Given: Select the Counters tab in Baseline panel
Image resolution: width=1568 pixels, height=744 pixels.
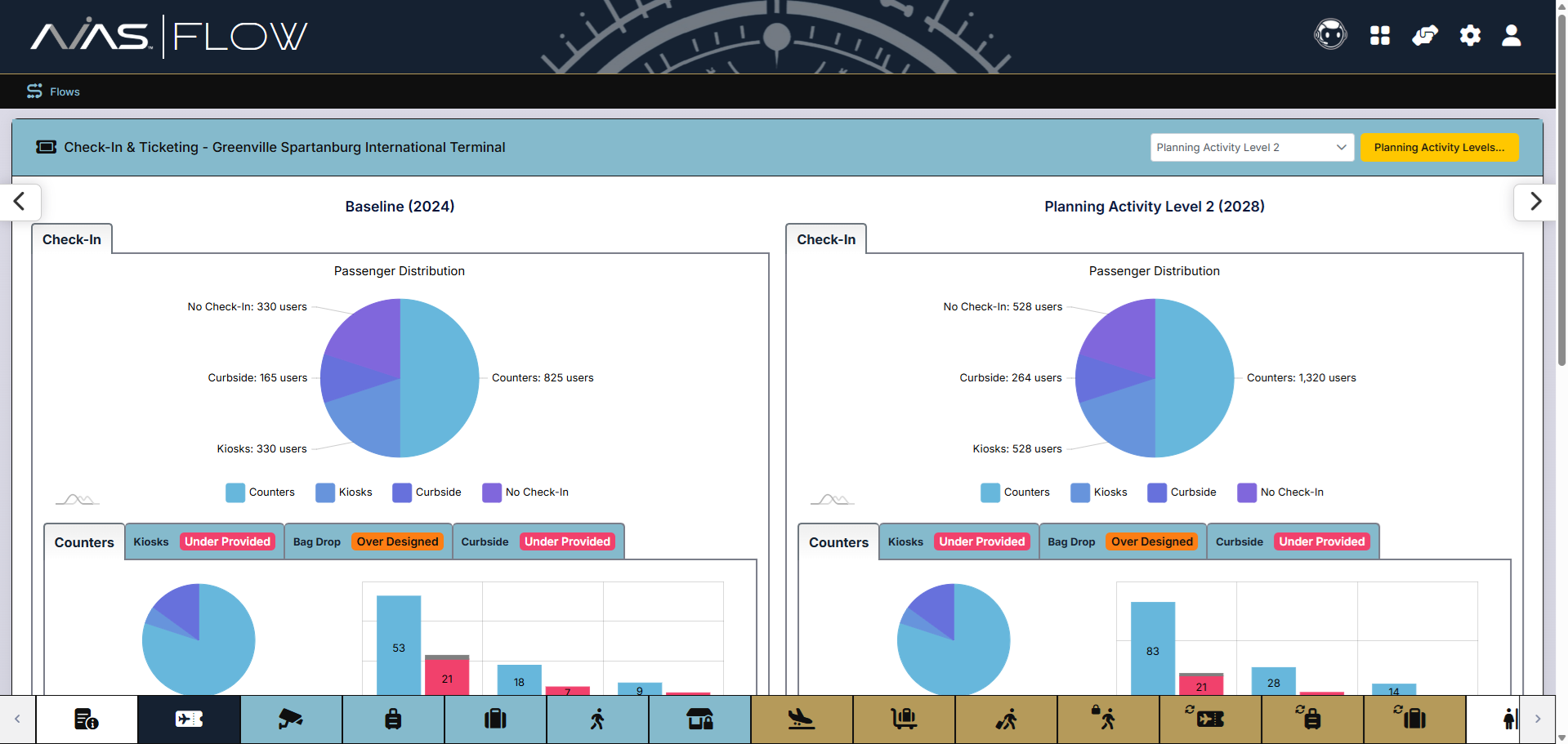Looking at the screenshot, I should click(x=84, y=542).
